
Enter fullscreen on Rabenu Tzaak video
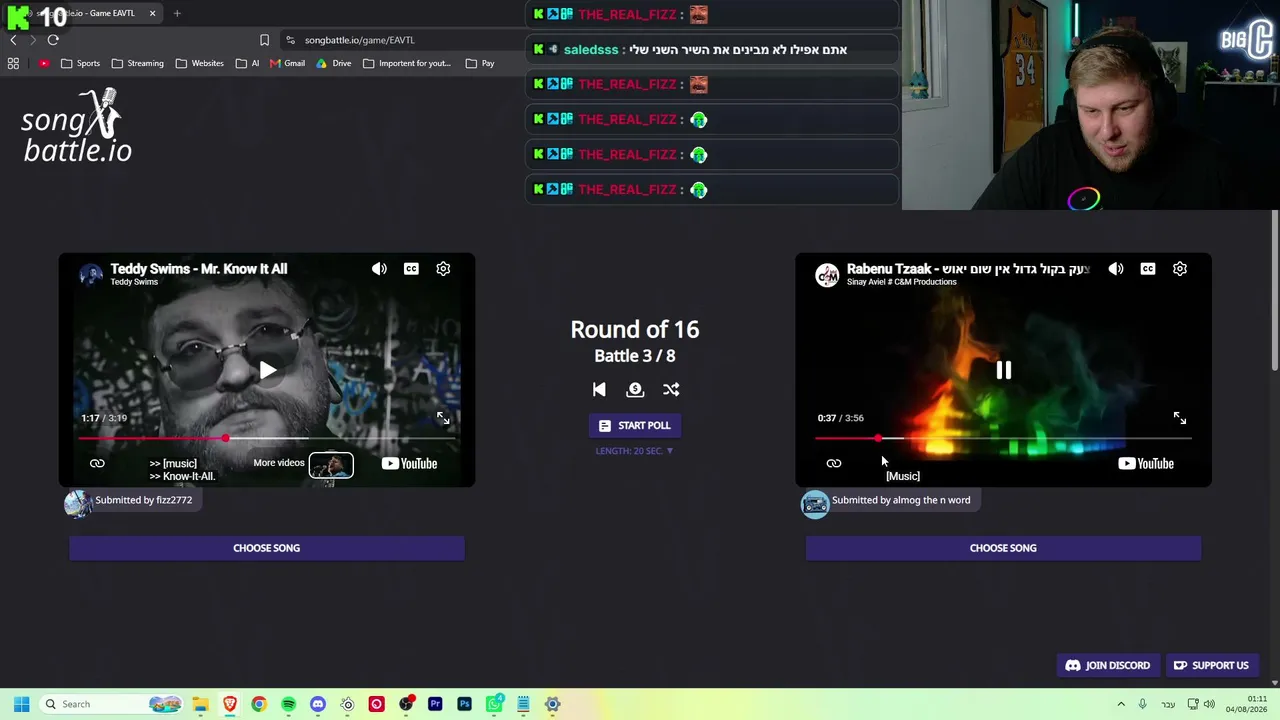coord(1180,418)
